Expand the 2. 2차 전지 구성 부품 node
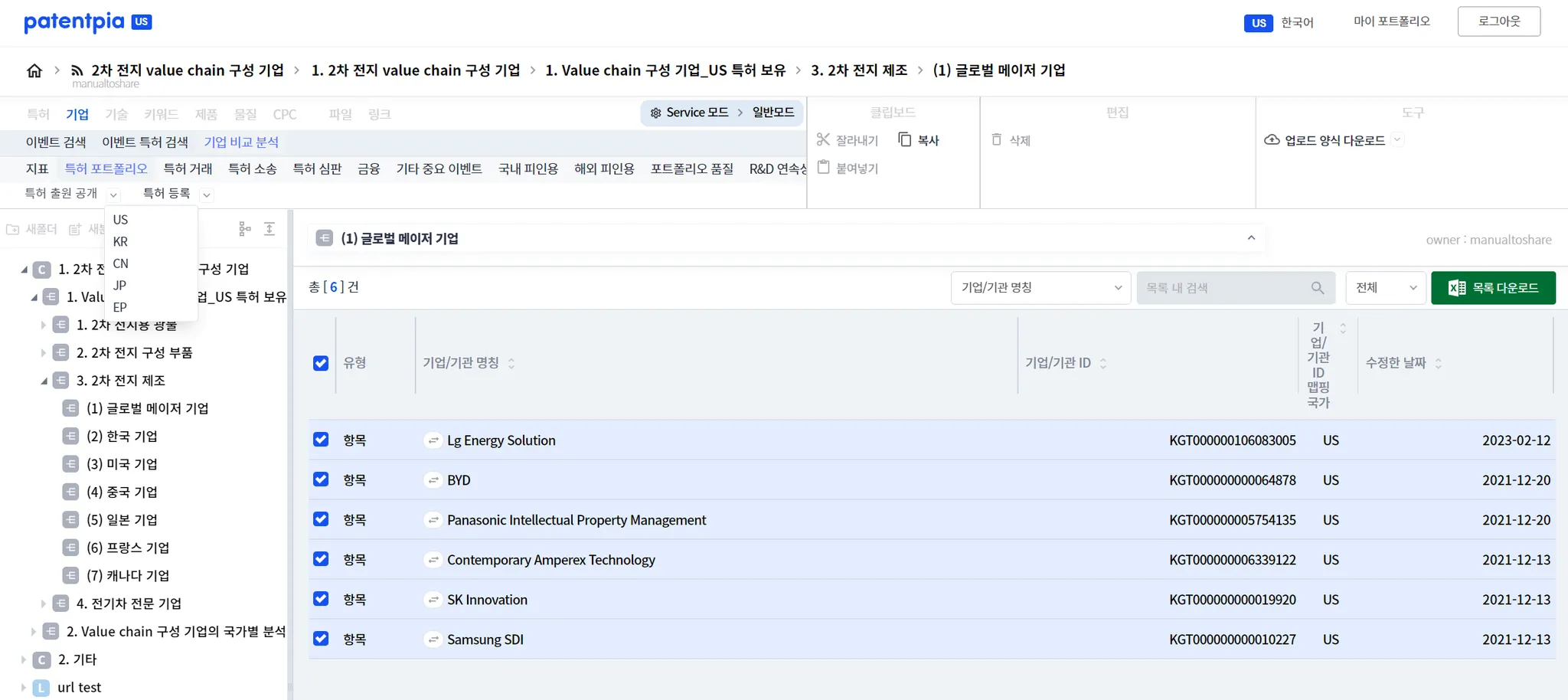1568x700 pixels. tap(44, 353)
